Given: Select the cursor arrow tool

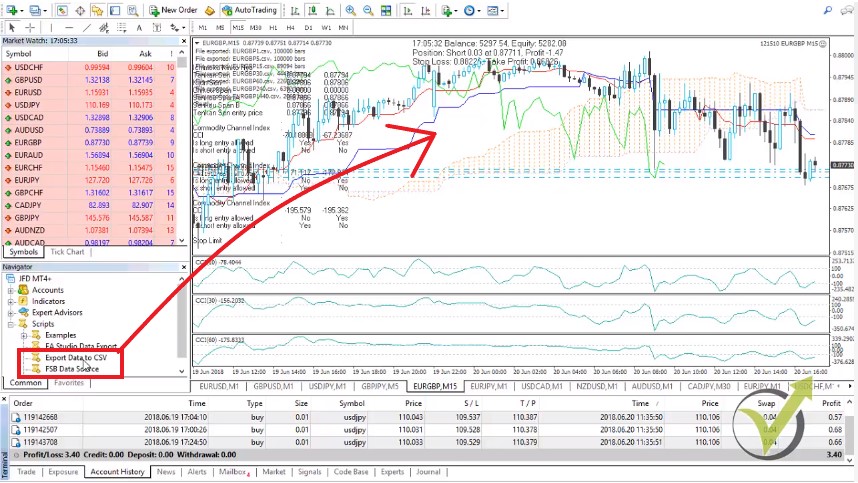Looking at the screenshot, I should coord(10,27).
